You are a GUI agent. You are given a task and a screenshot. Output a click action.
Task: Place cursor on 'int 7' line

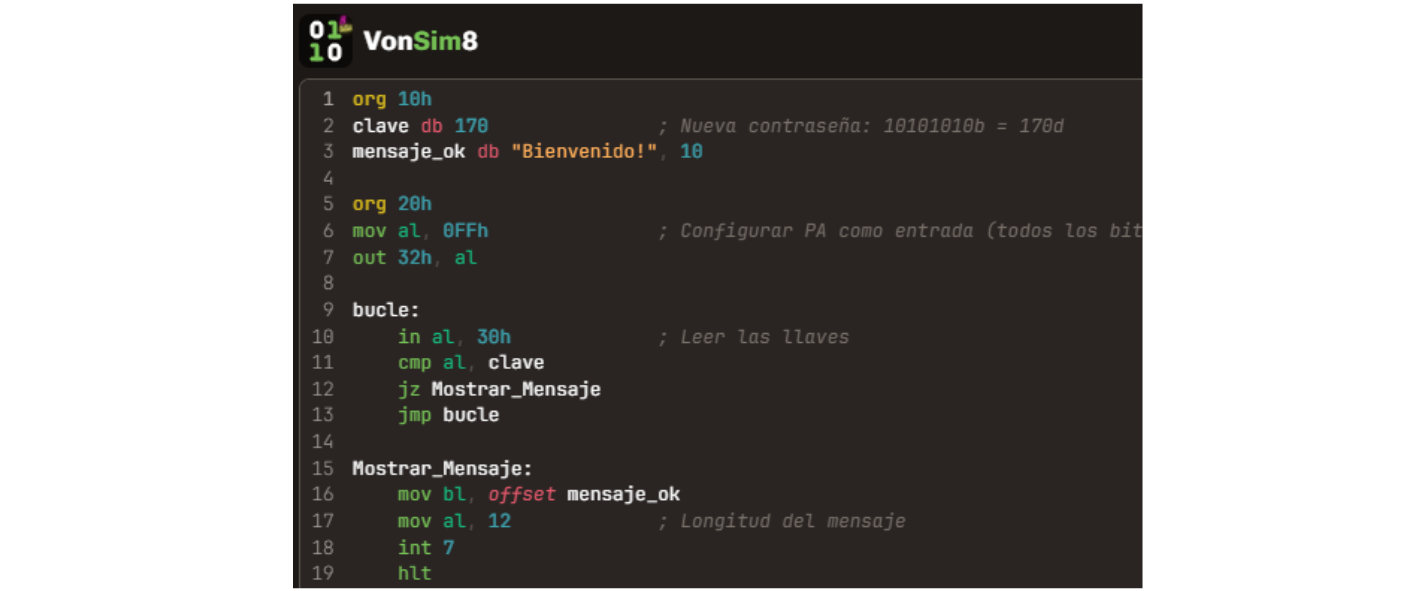pyautogui.click(x=426, y=547)
